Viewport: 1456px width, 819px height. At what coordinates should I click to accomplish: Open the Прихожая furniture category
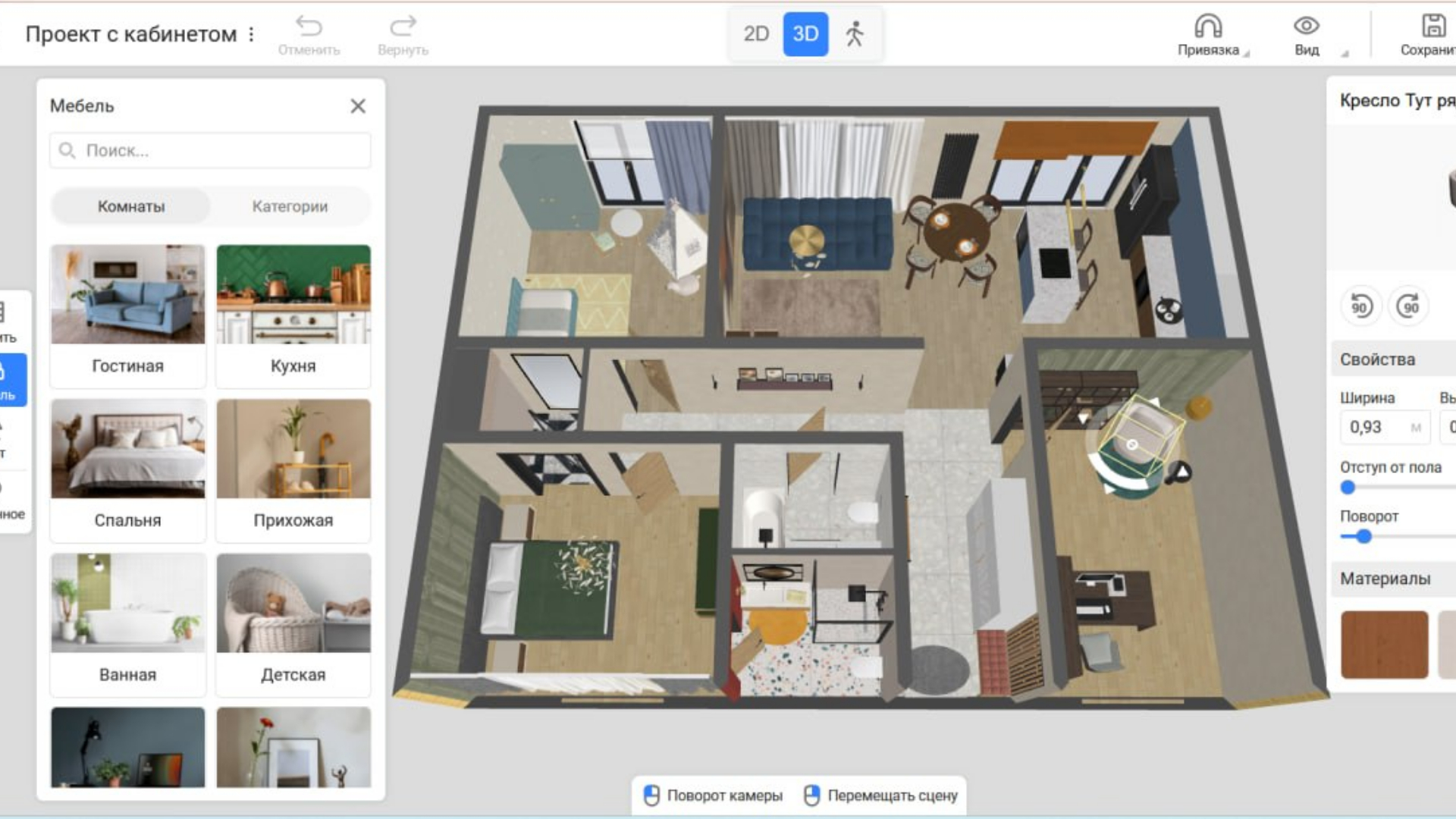click(293, 470)
